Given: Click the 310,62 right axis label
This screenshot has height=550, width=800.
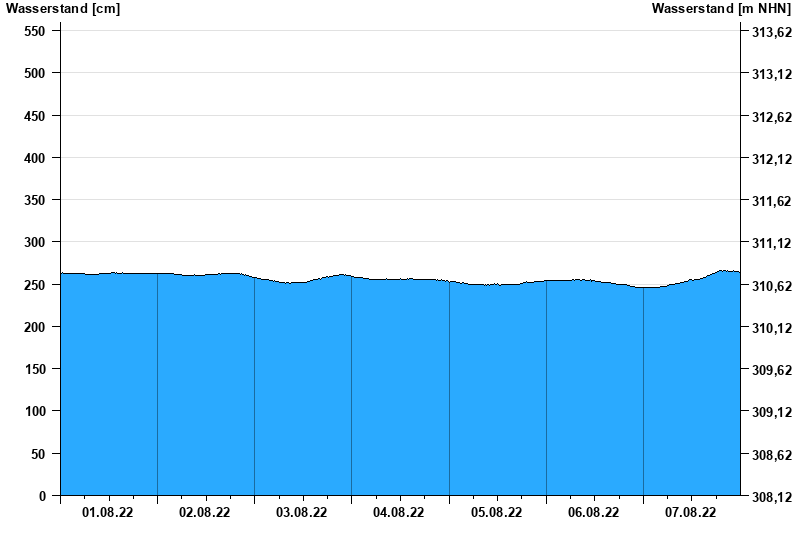Looking at the screenshot, I should point(772,286).
